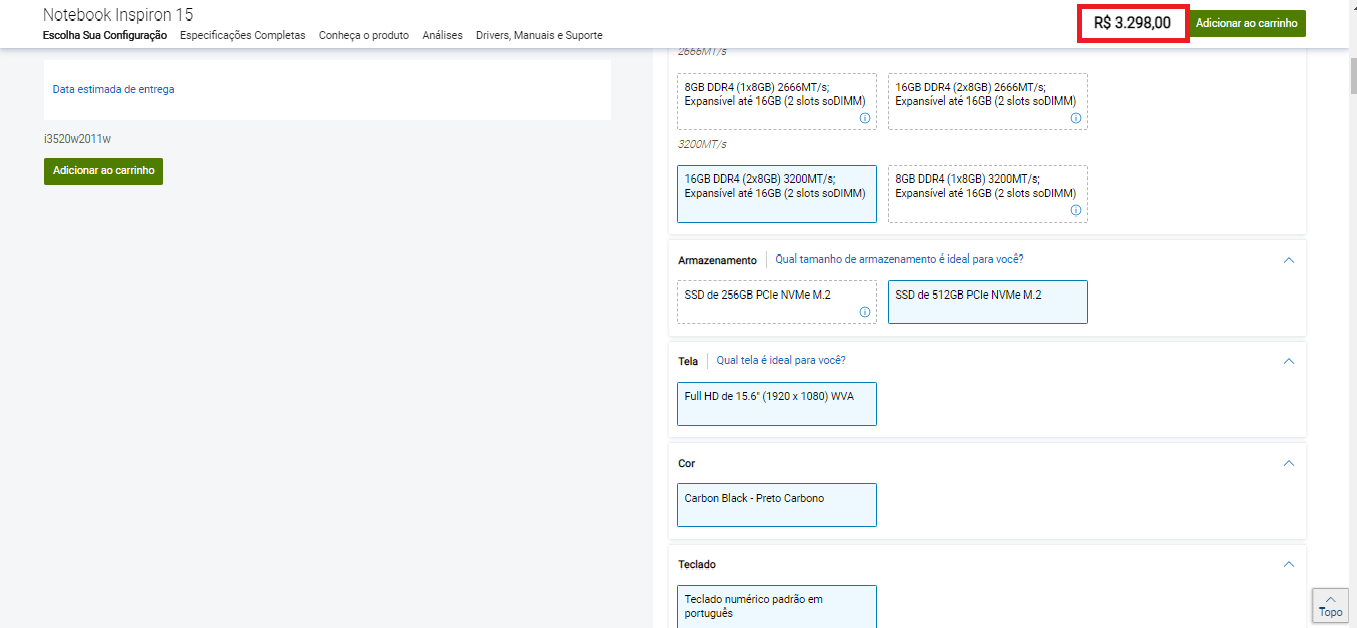This screenshot has height=628, width=1357.
Task: Click the 3200MT/s memory group label
Action: (702, 144)
